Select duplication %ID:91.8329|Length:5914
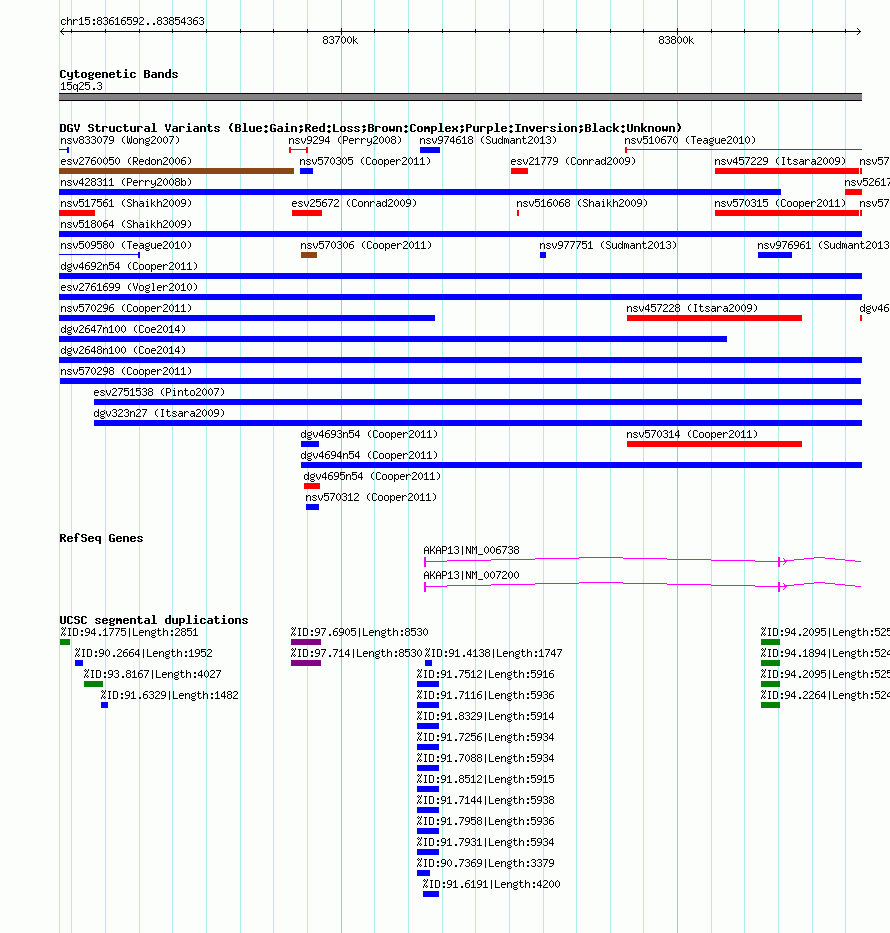 485,716
